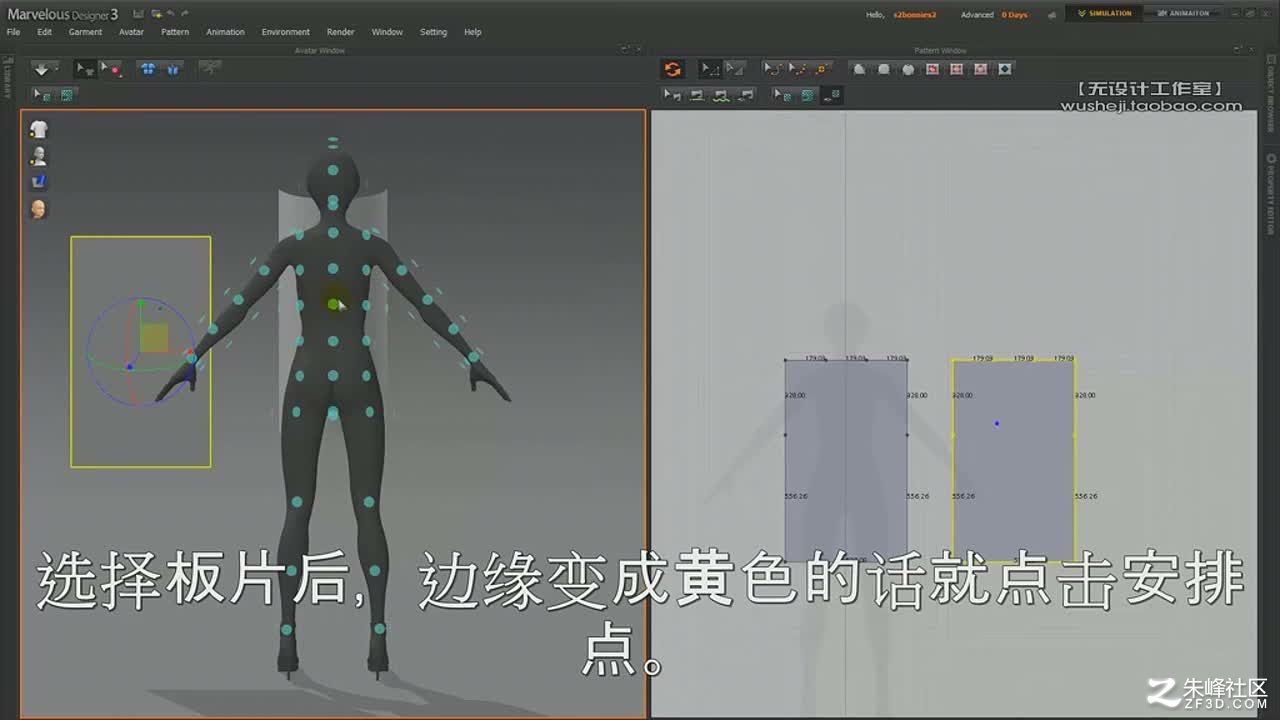Select the Internal Circle tool
Viewport: 1280px width, 720px height.
980,69
